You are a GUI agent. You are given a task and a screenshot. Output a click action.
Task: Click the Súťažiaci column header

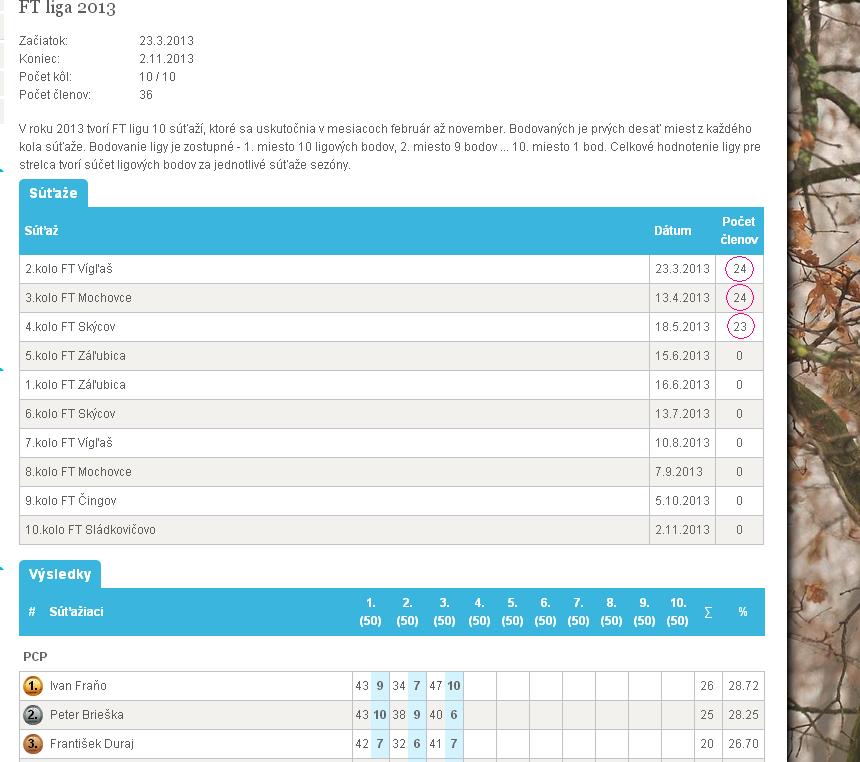pos(76,612)
